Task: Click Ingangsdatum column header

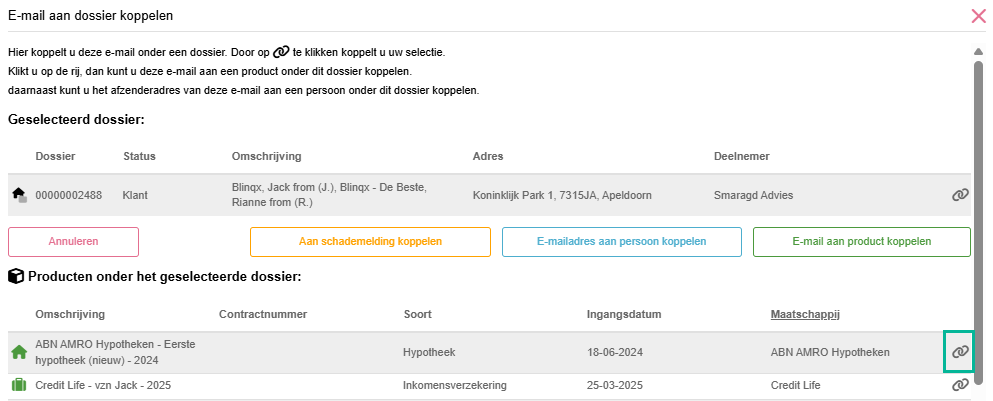Action: coord(624,314)
